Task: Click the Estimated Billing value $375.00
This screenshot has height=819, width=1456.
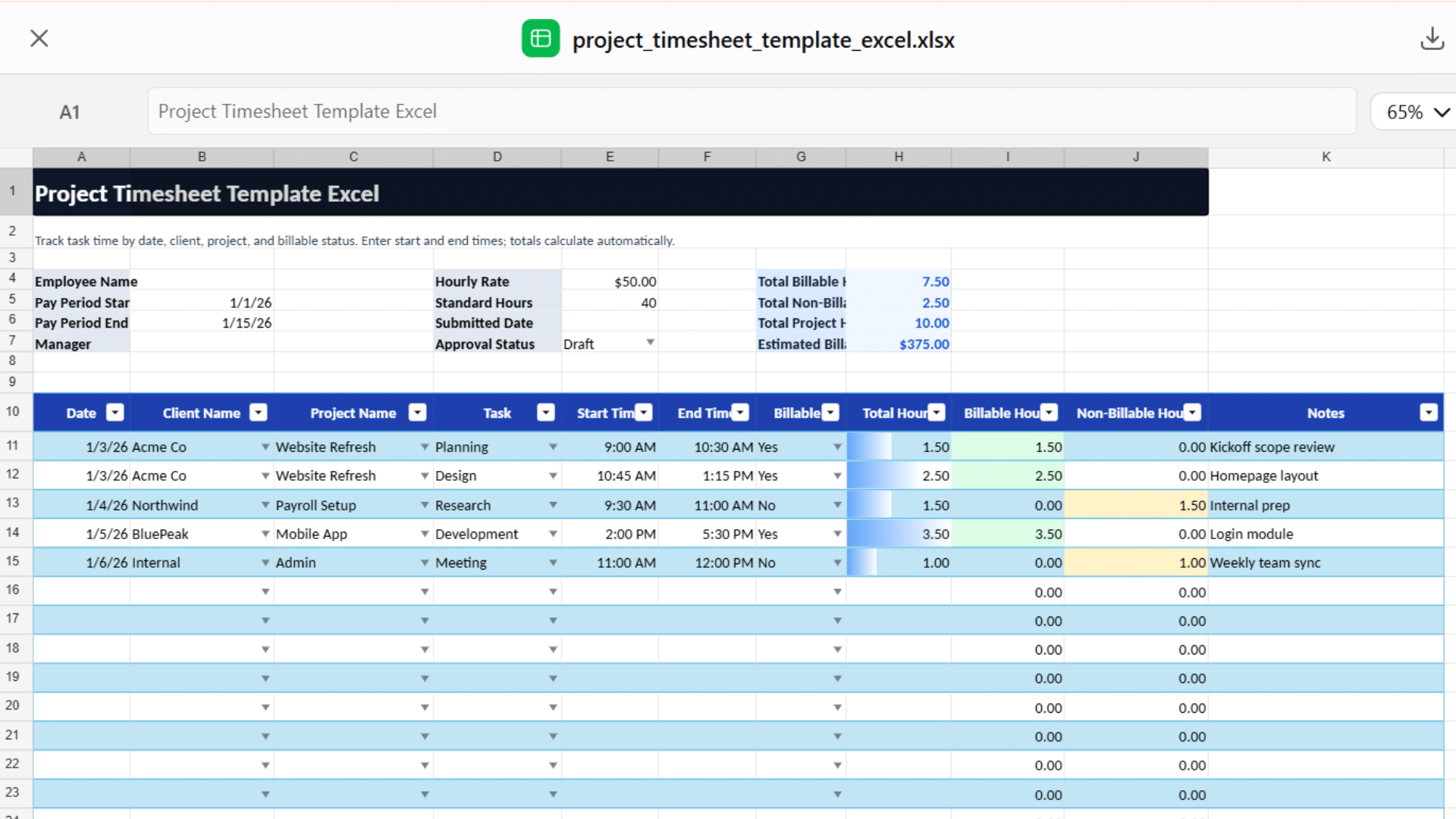Action: click(899, 344)
